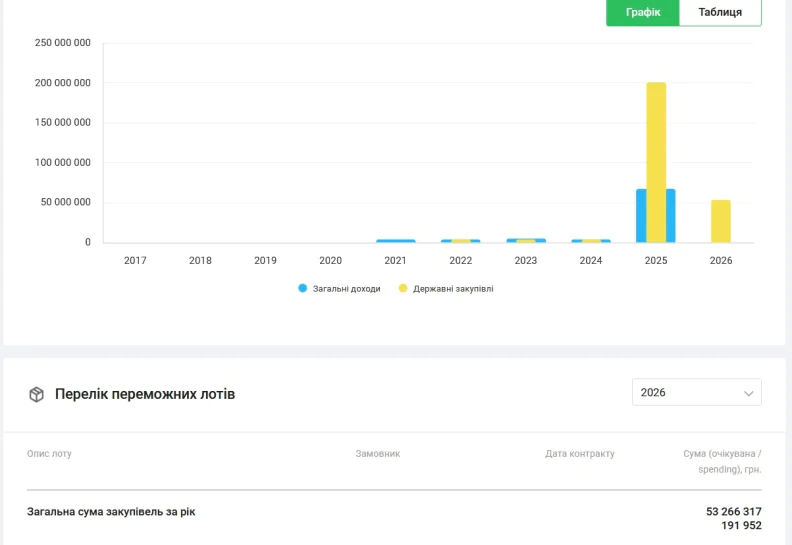
Task: Click the Перелік переможних лотів heading
Action: click(x=145, y=394)
